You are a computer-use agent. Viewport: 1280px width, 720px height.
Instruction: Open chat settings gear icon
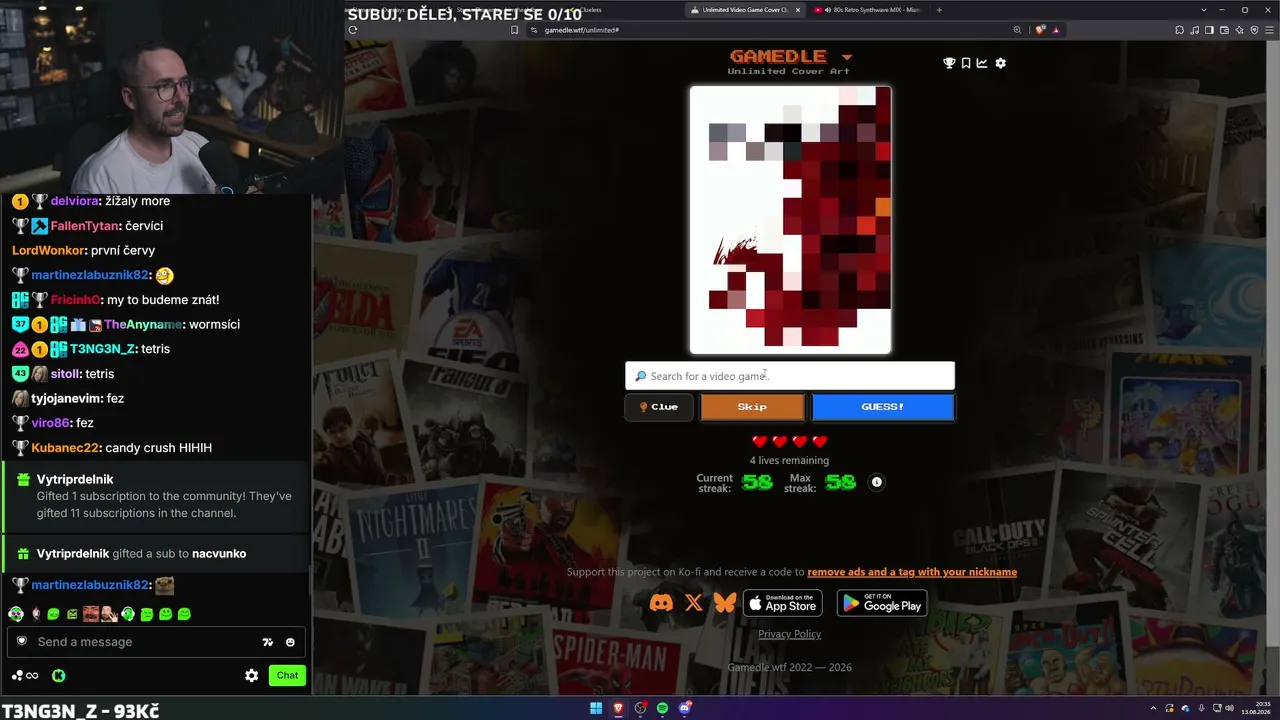(252, 676)
